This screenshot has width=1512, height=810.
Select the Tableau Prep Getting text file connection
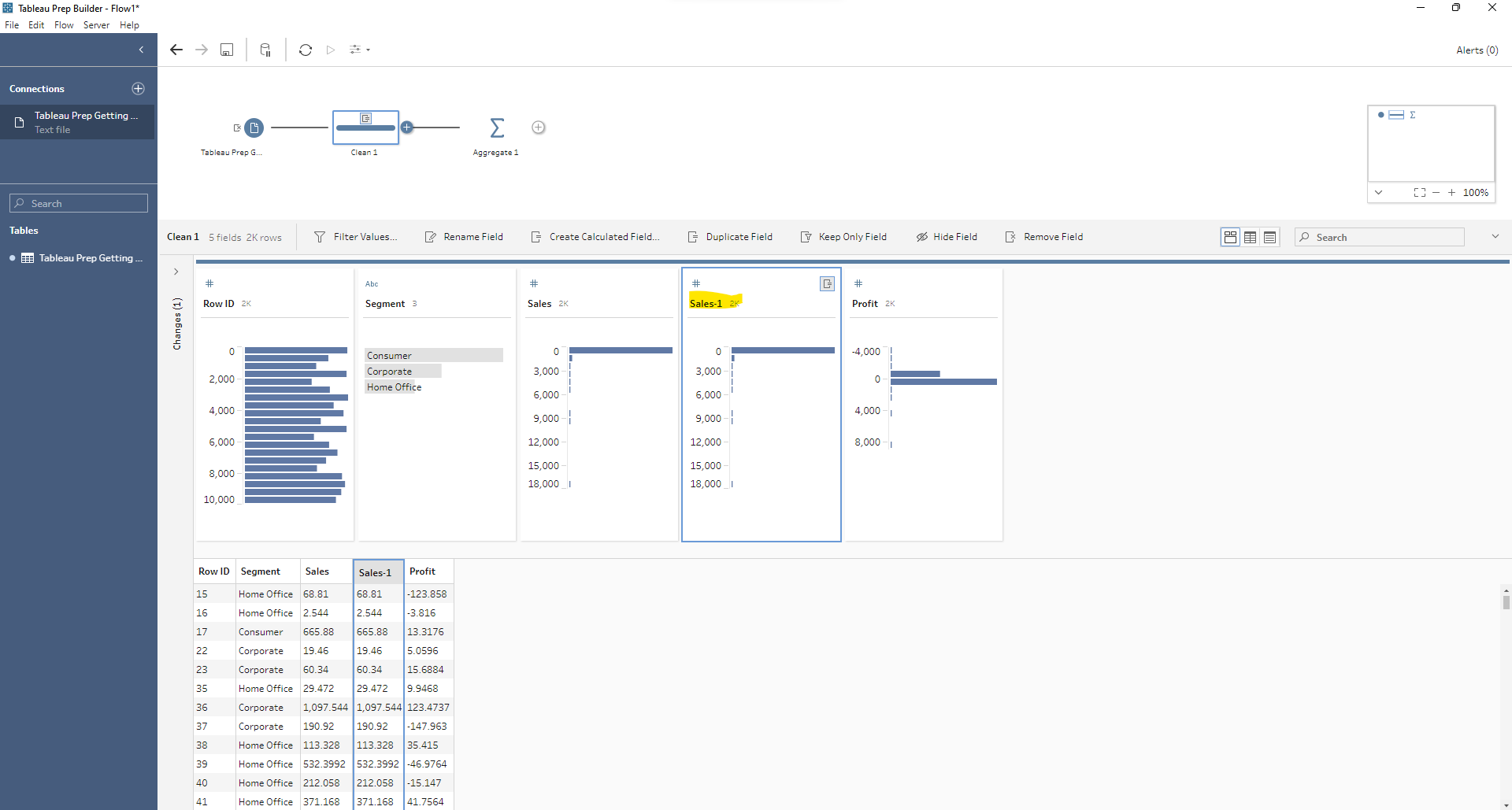point(77,122)
